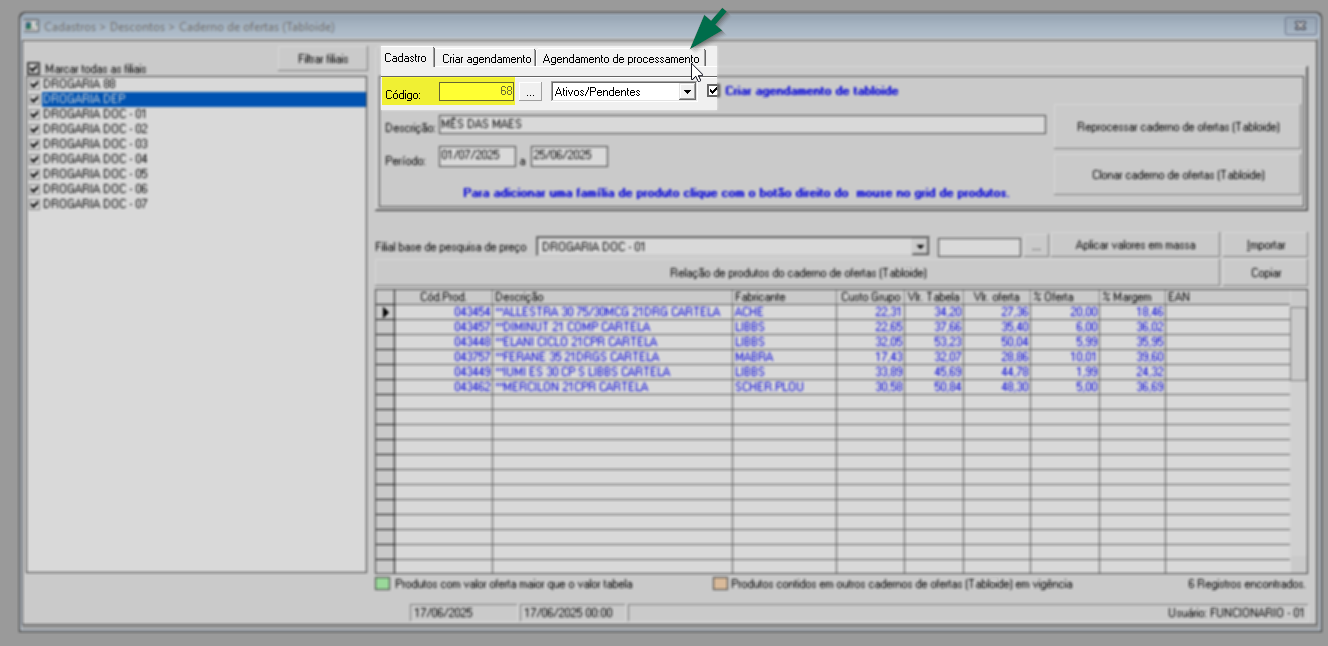Click the row indicator arrow of first row
The height and width of the screenshot is (646, 1328).
tap(385, 312)
